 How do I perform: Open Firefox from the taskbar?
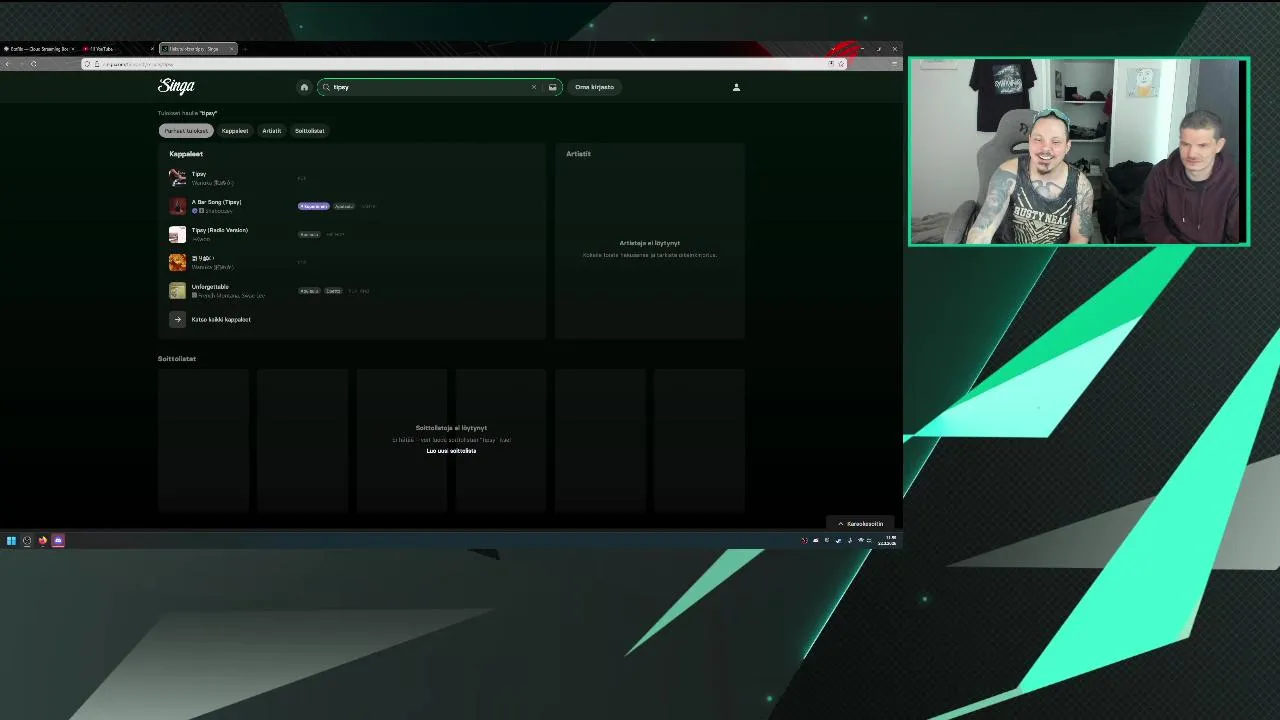[42, 541]
